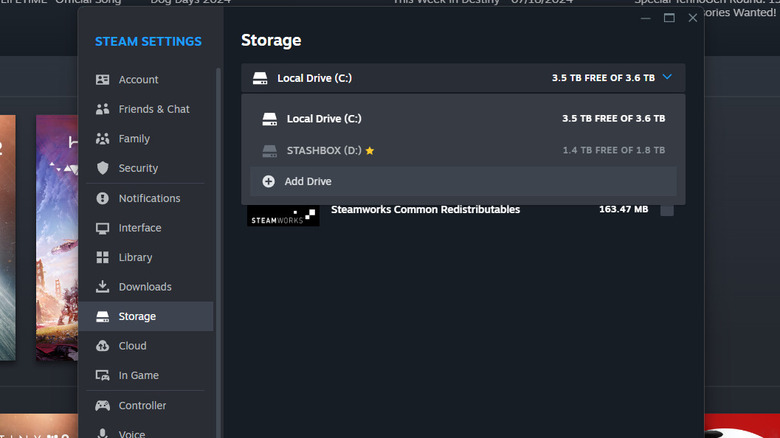Go to In Game settings

click(x=138, y=376)
